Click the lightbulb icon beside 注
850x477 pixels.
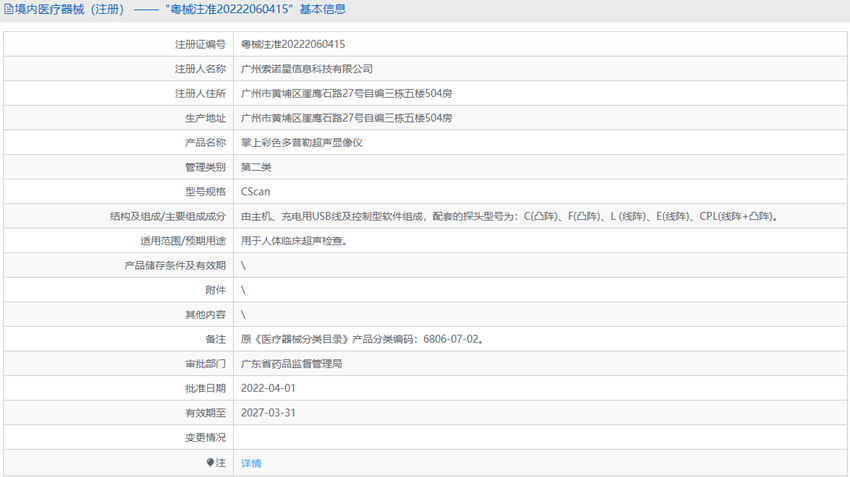point(210,462)
